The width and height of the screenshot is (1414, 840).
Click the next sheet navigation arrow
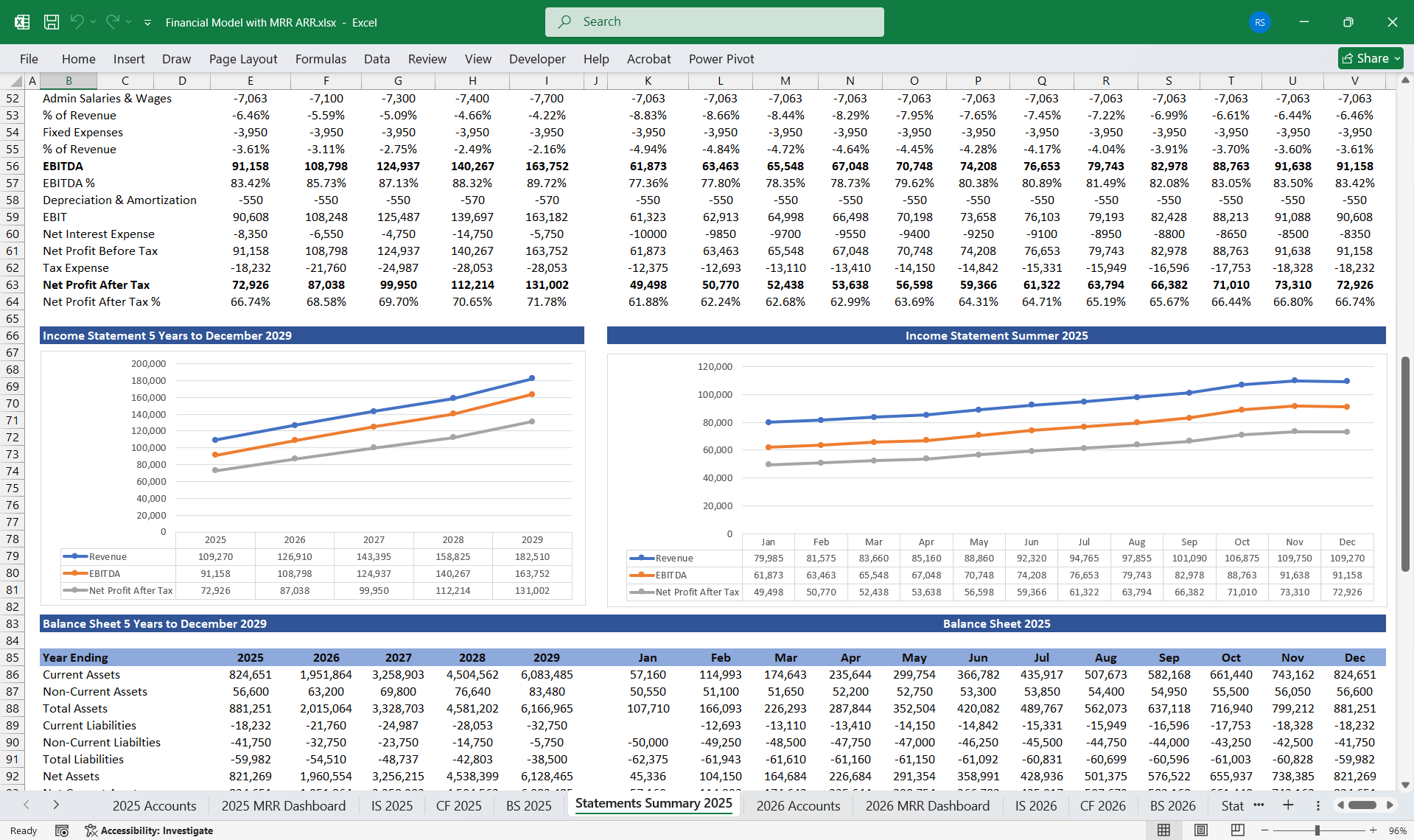pos(57,805)
